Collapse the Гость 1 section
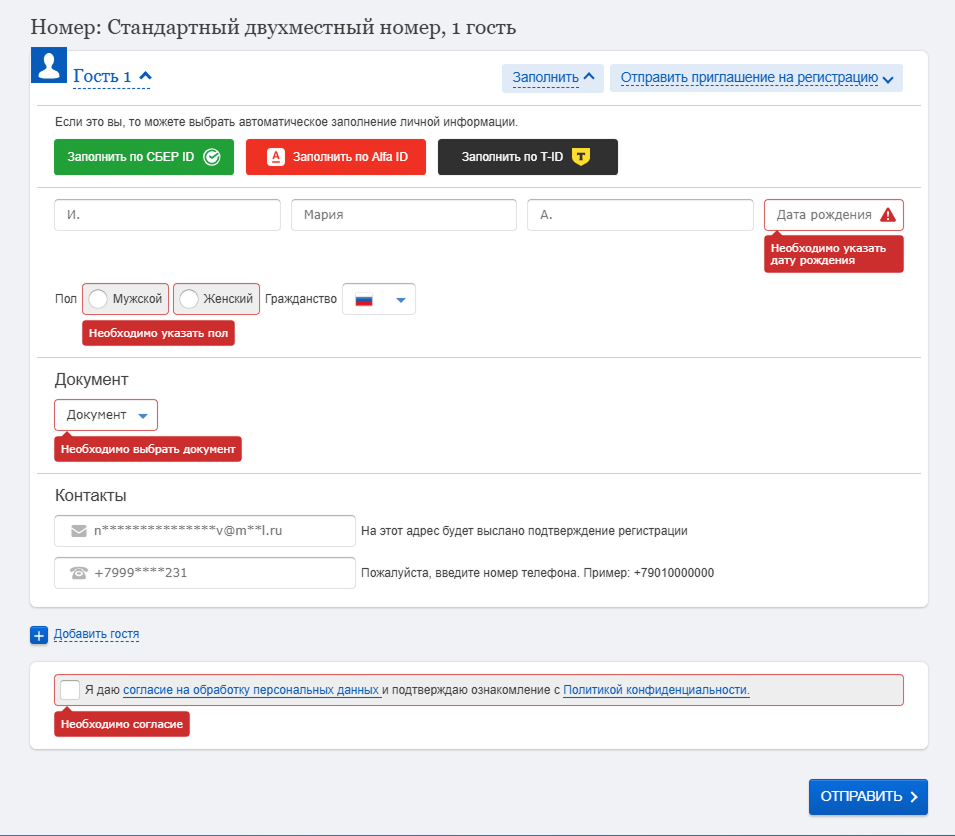955x836 pixels. click(112, 77)
